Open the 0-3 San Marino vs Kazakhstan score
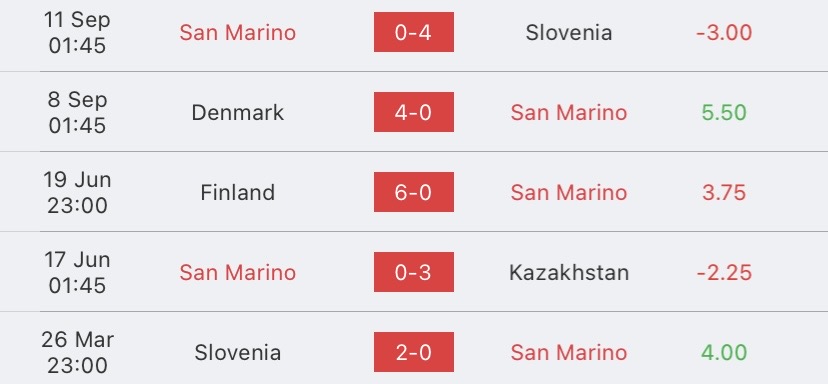828x384 pixels. 413,272
